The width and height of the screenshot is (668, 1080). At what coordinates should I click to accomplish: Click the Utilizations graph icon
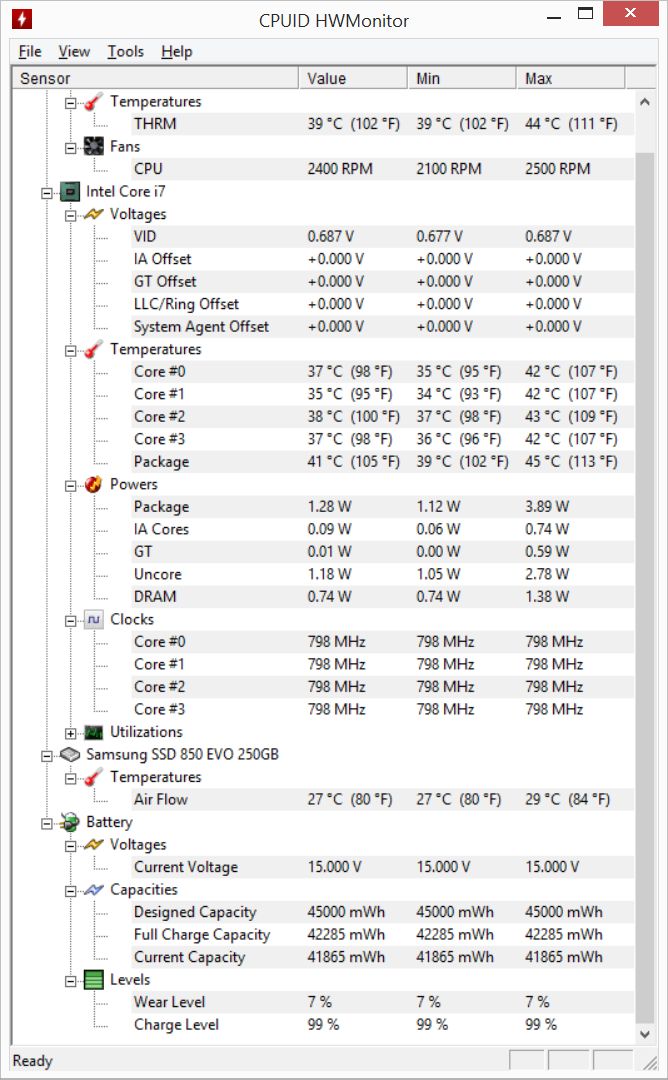tap(94, 732)
